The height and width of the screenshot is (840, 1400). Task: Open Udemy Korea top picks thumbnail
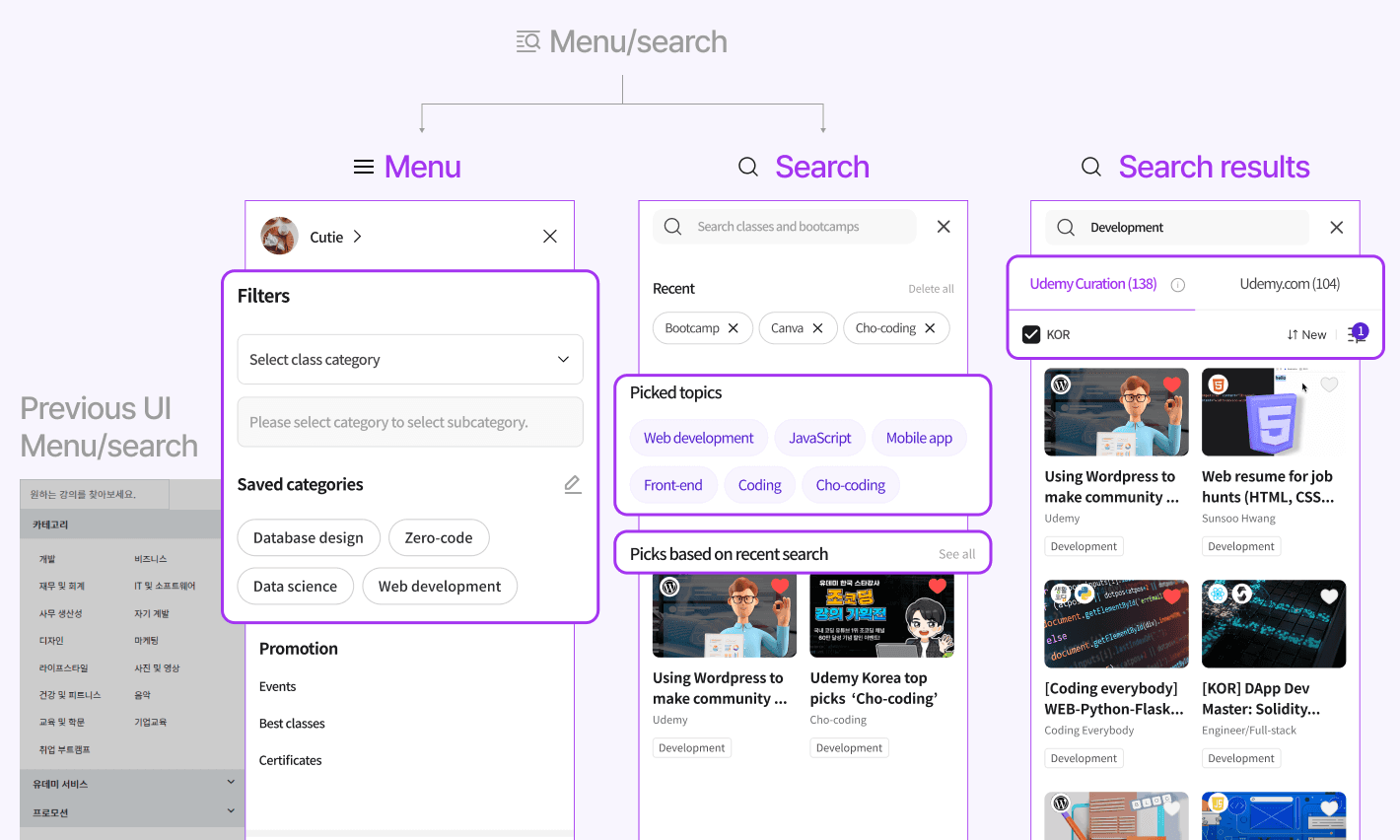[882, 616]
